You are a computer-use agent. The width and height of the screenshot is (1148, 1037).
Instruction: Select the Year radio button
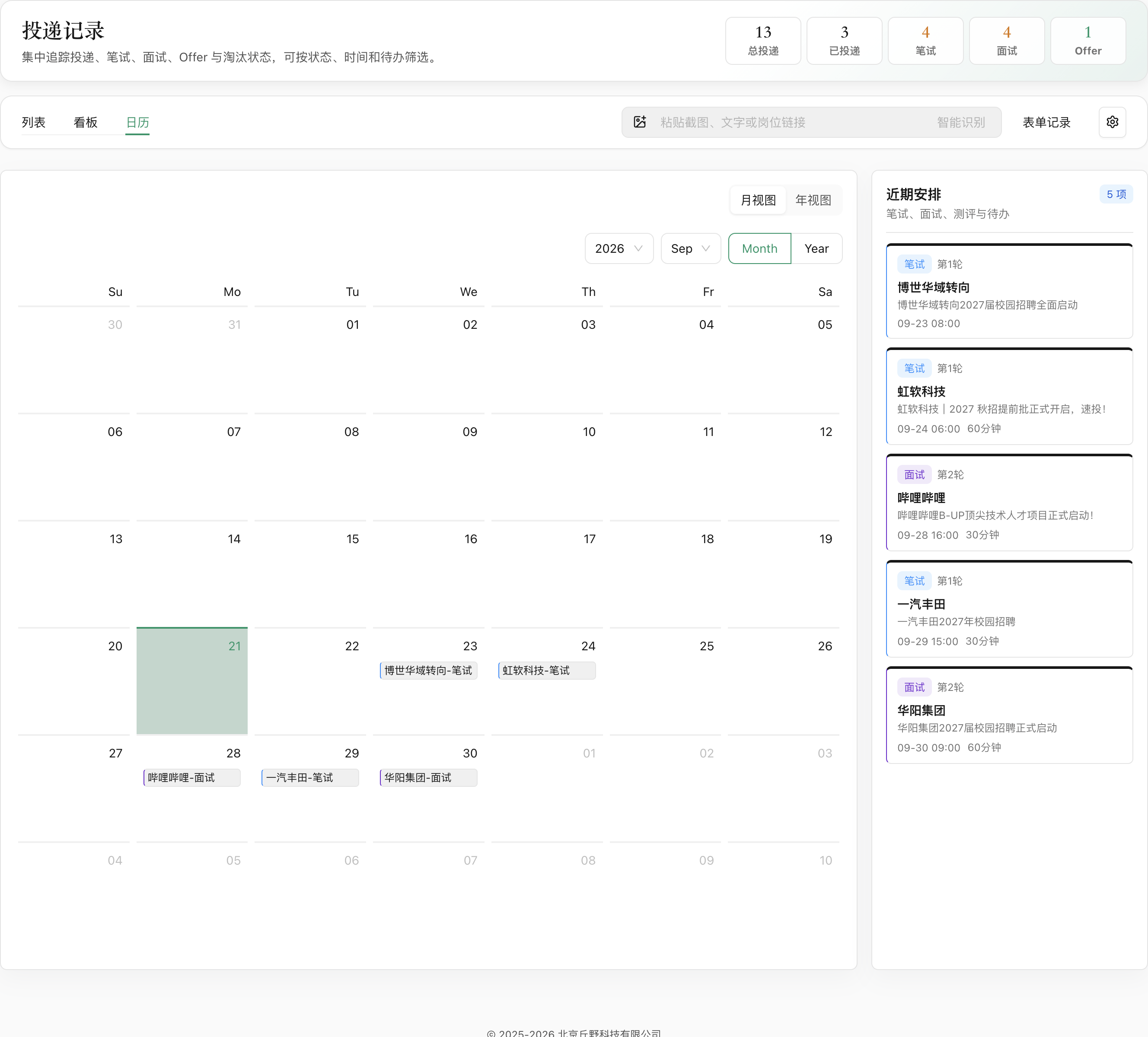(816, 249)
